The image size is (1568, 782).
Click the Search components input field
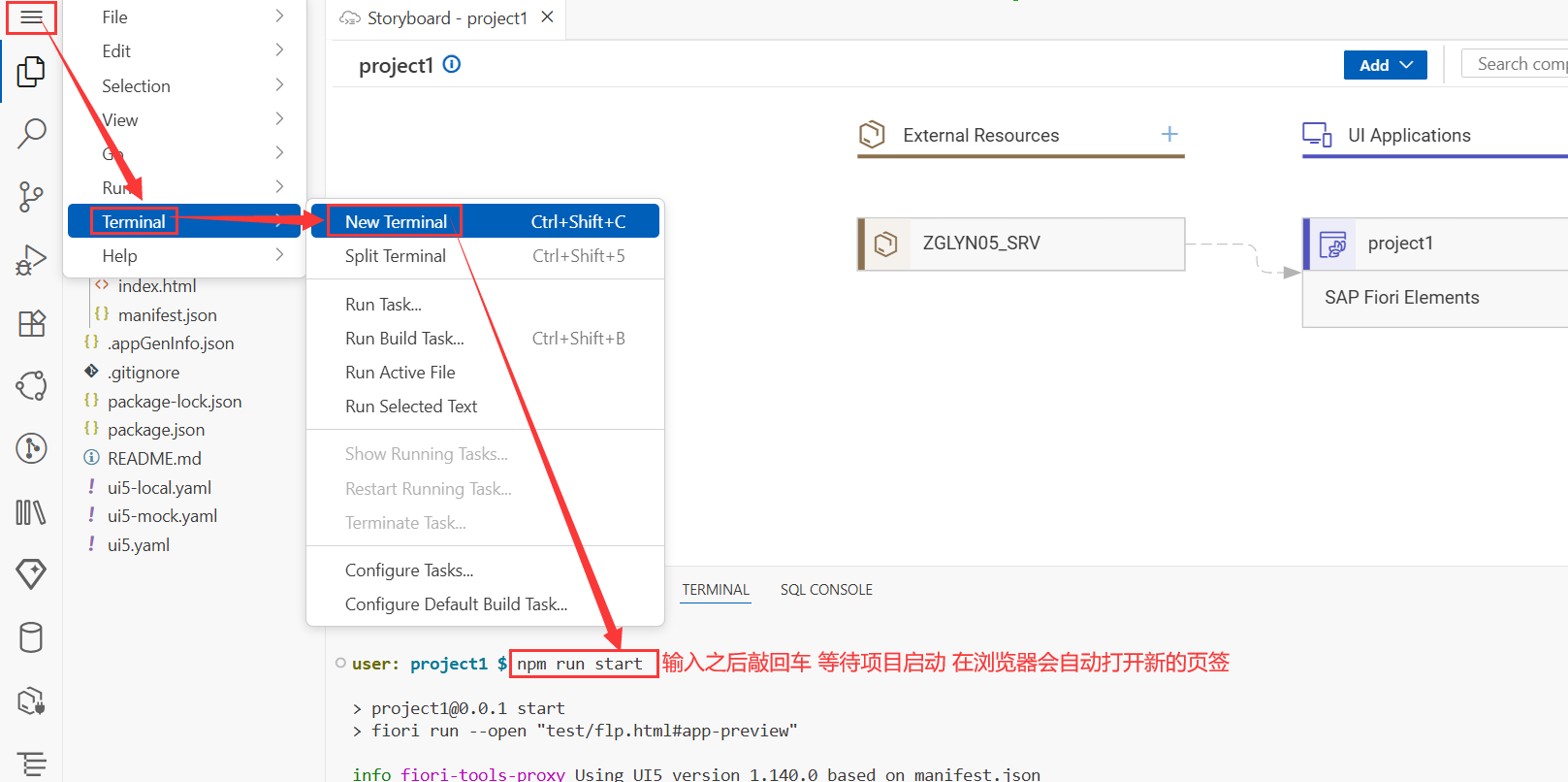(x=1515, y=64)
